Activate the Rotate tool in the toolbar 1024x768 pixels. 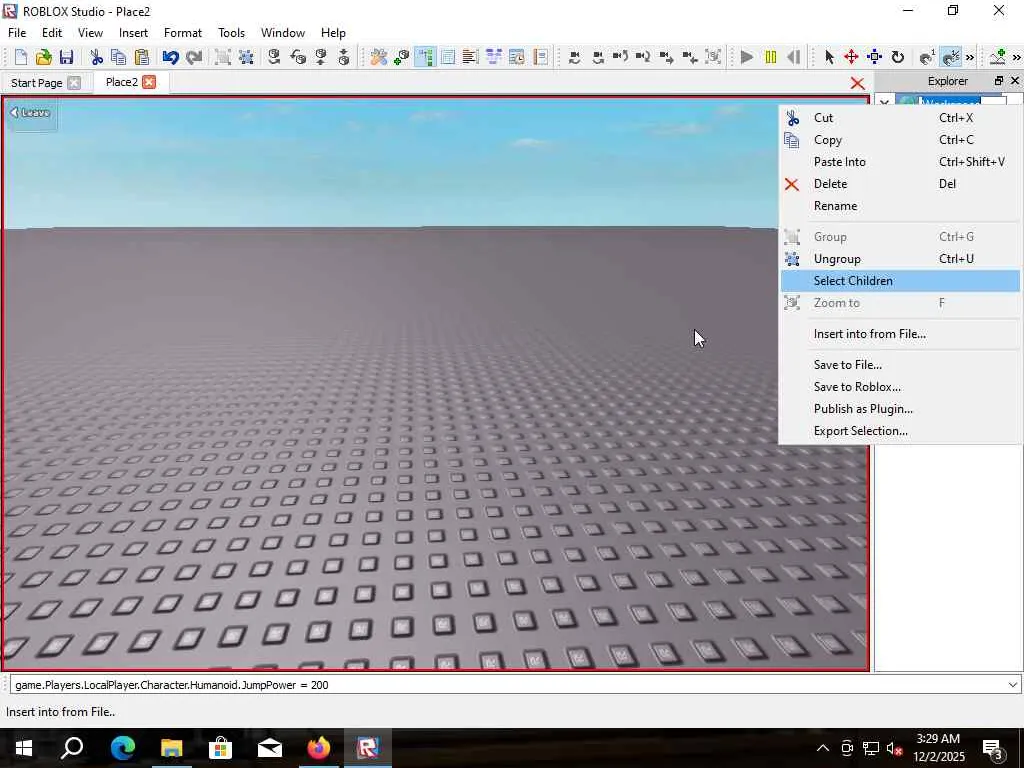(897, 58)
